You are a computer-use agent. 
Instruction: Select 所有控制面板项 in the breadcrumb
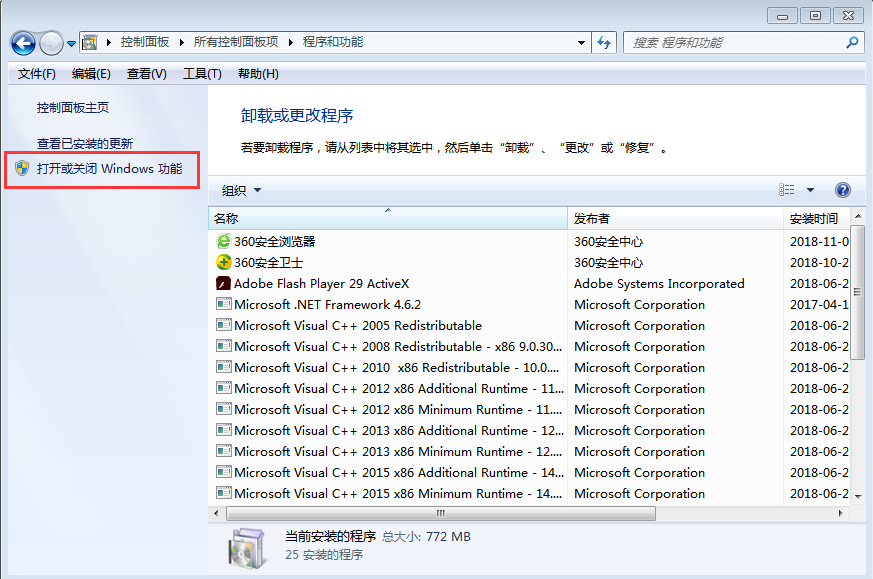click(x=236, y=42)
